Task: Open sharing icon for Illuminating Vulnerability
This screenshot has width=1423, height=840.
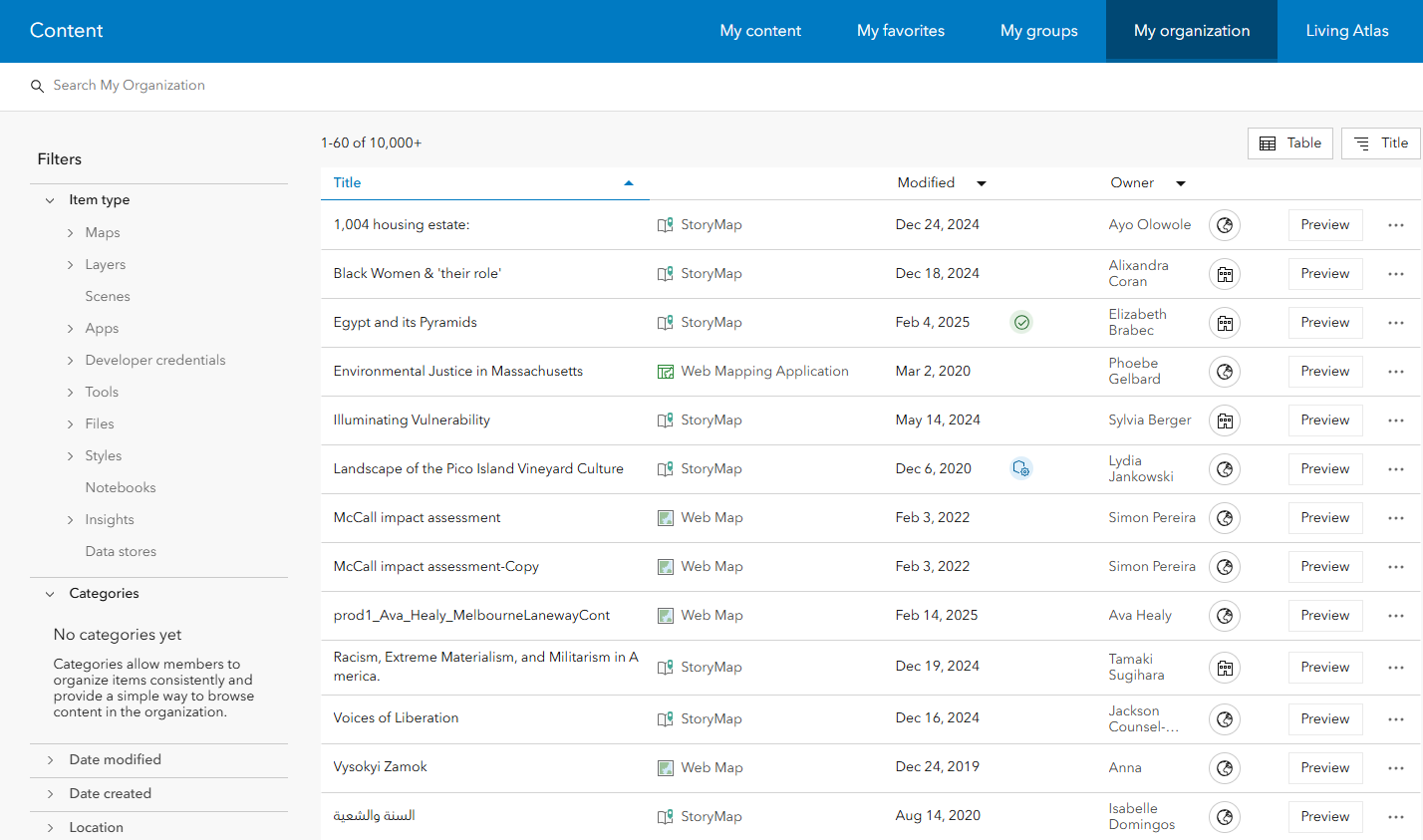Action: (1225, 420)
